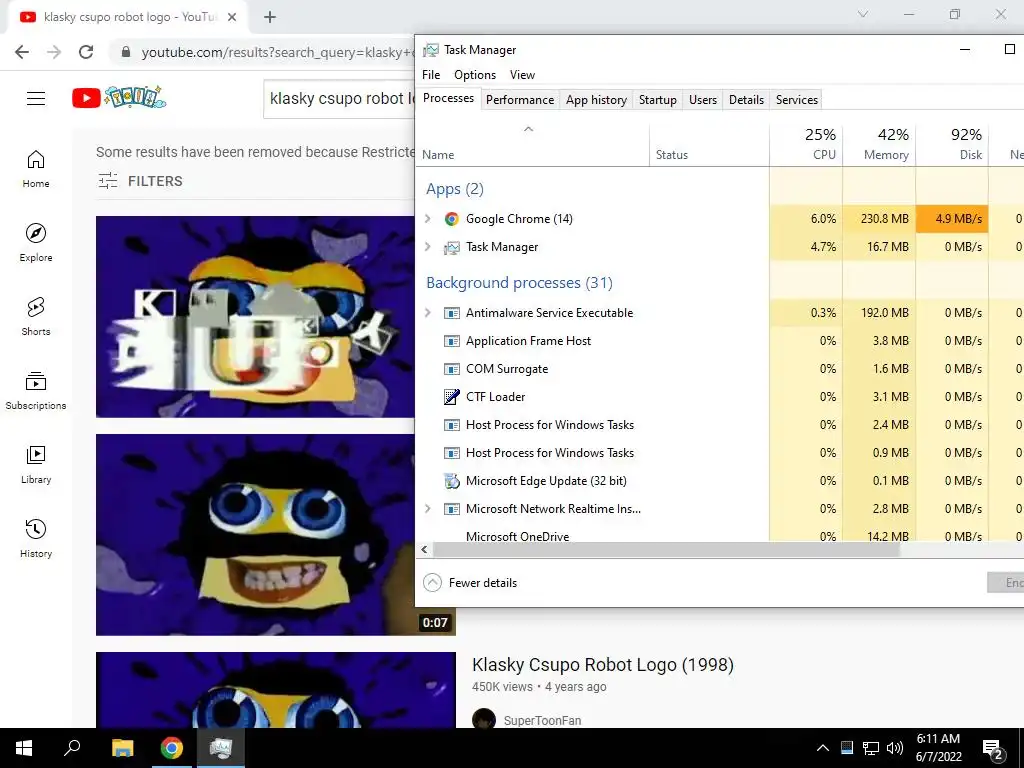Click the Task Manager process icon in the Apps list
The height and width of the screenshot is (768, 1024).
451,247
